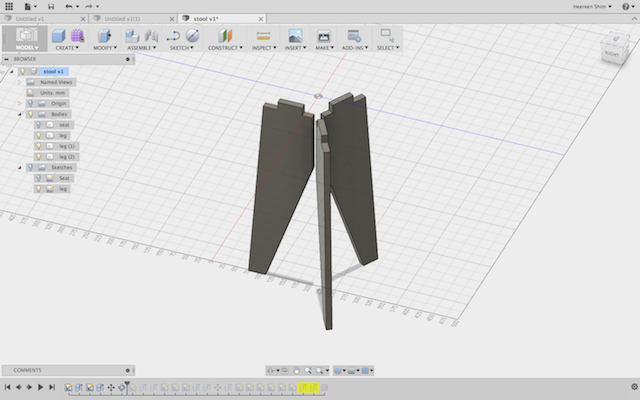Open the MODIFY menu

point(105,48)
